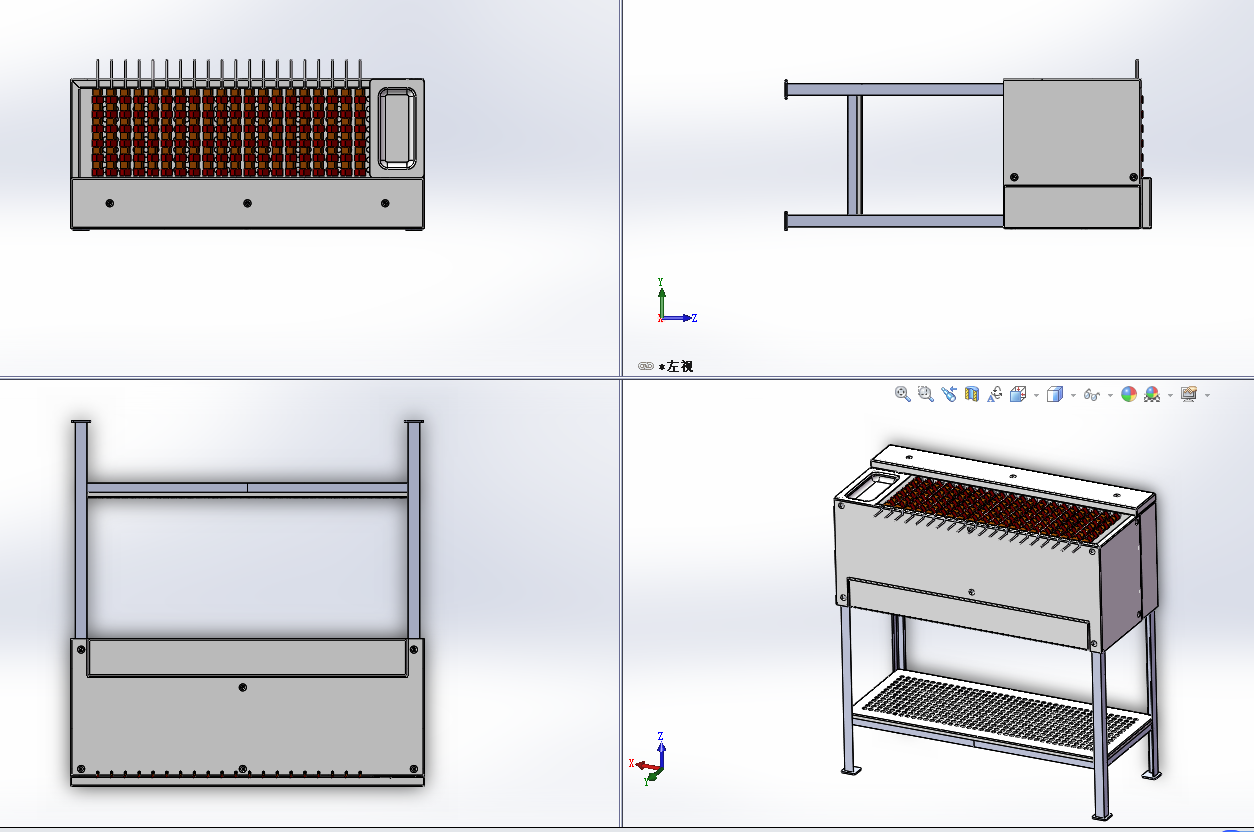Click the YZ triad in left-view viewport
The image size is (1254, 832).
tap(676, 301)
